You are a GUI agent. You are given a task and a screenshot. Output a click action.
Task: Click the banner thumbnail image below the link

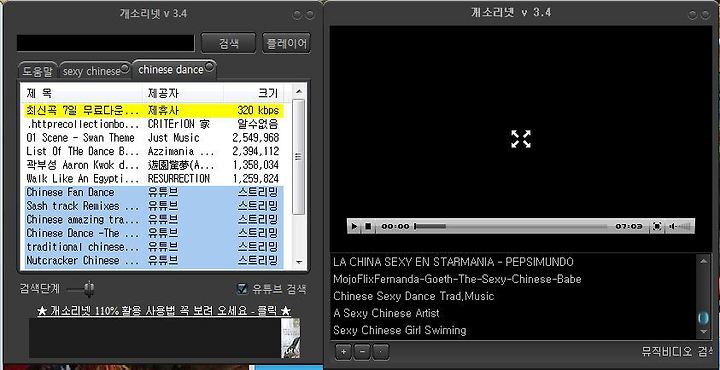(290, 338)
